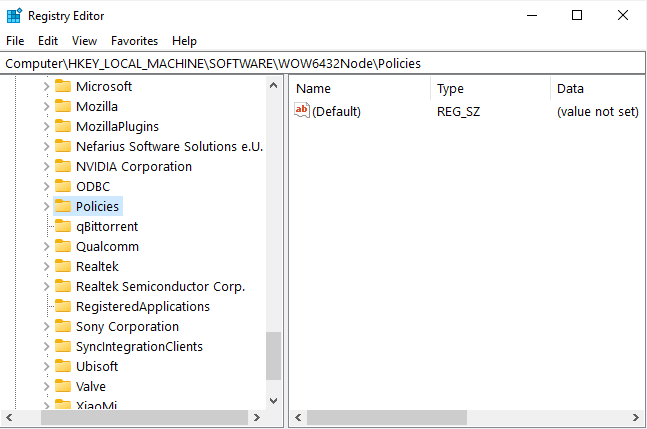Click the registry path address bar

(323, 63)
